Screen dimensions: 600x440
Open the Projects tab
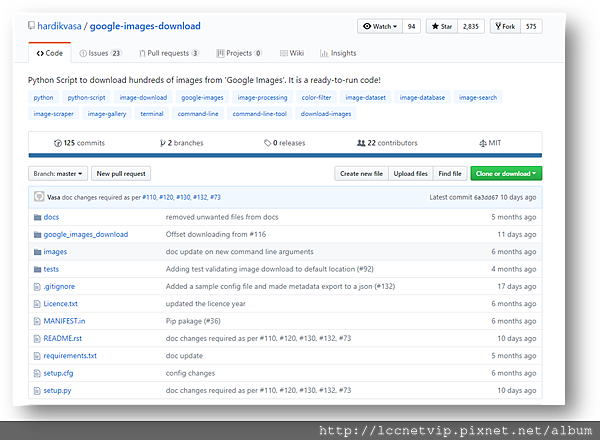tap(239, 53)
